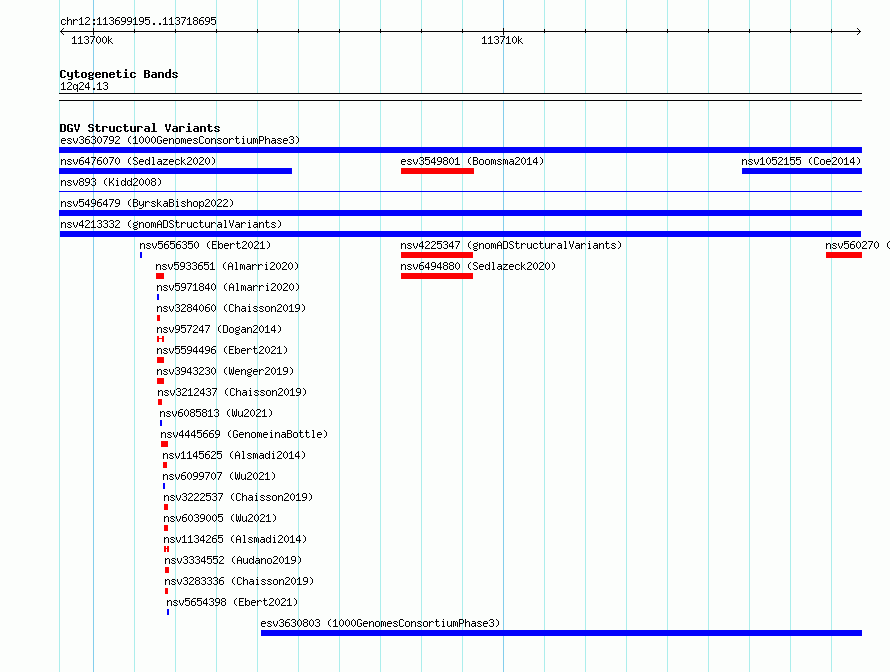The width and height of the screenshot is (890, 672).
Task: Click nsv3212437 Chaisson2019 label
Action: [x=232, y=392]
